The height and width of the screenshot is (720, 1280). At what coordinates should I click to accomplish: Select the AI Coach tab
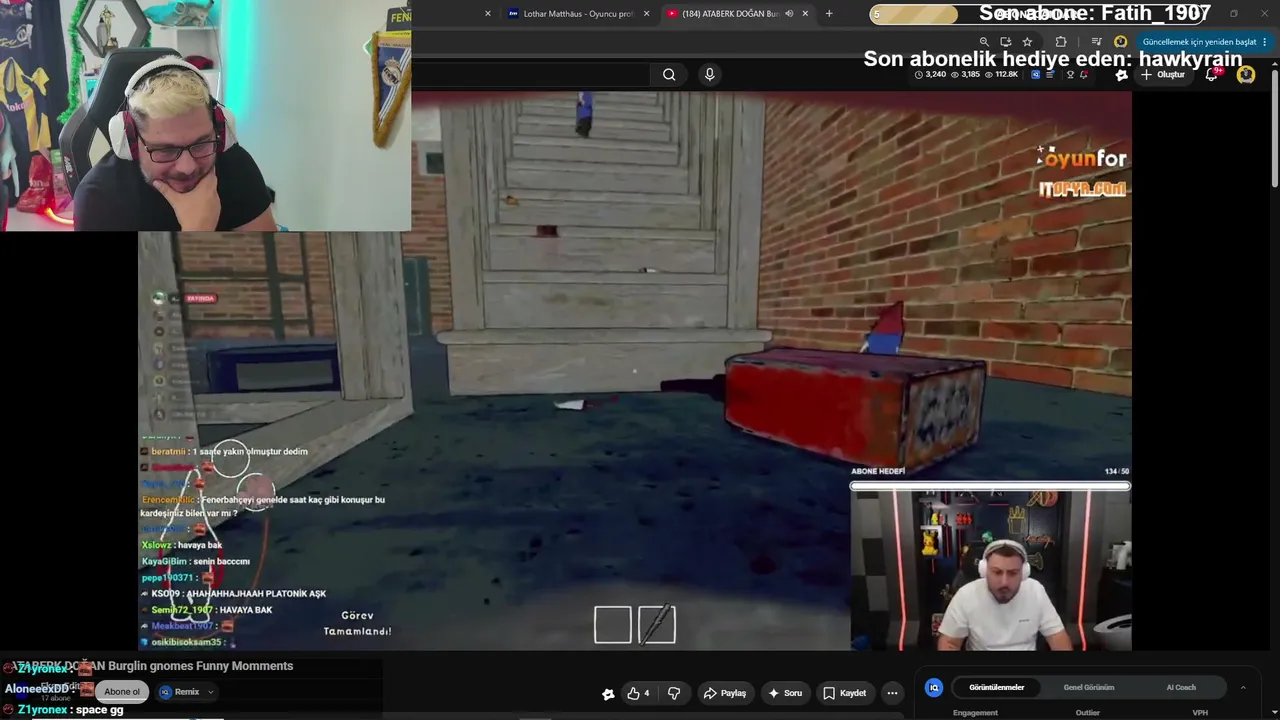tap(1181, 687)
